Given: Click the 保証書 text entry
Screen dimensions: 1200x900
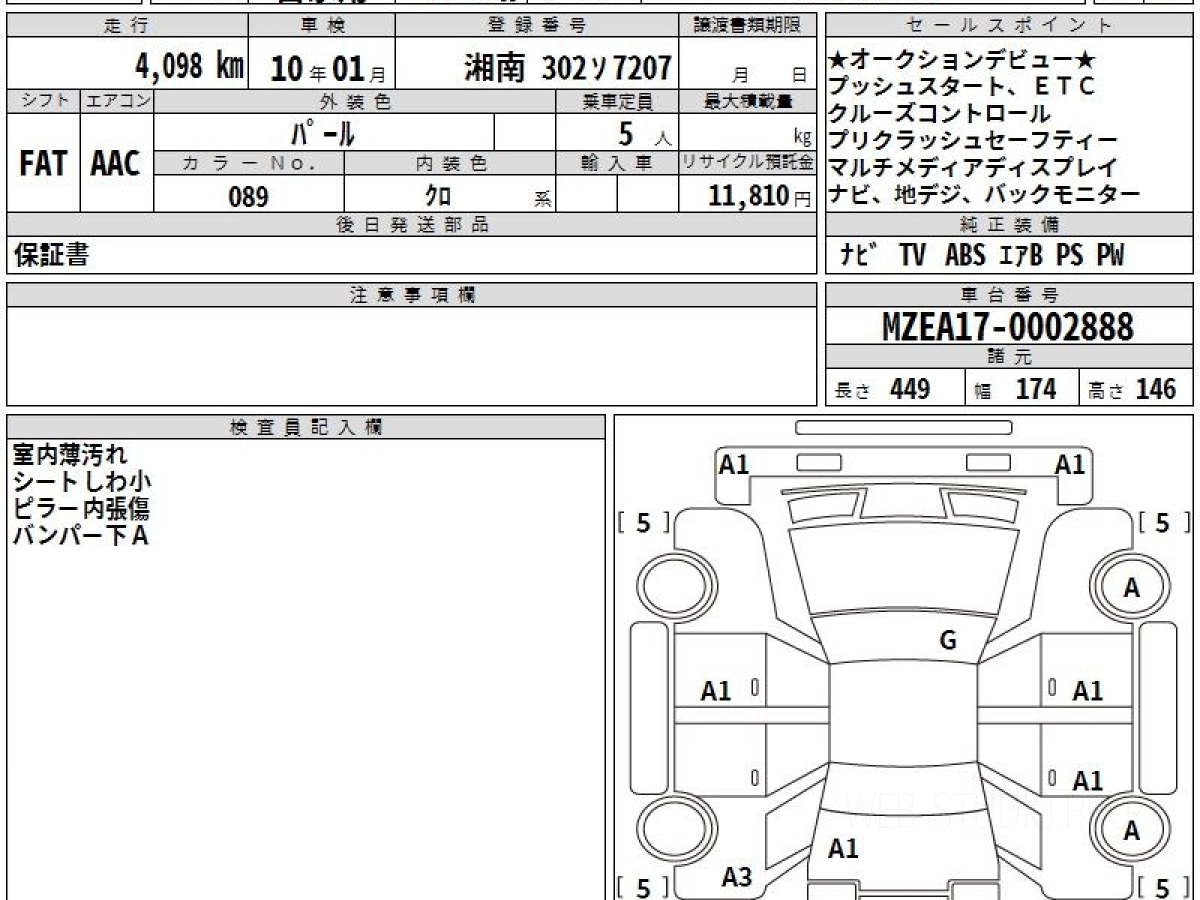Looking at the screenshot, I should 51,256.
